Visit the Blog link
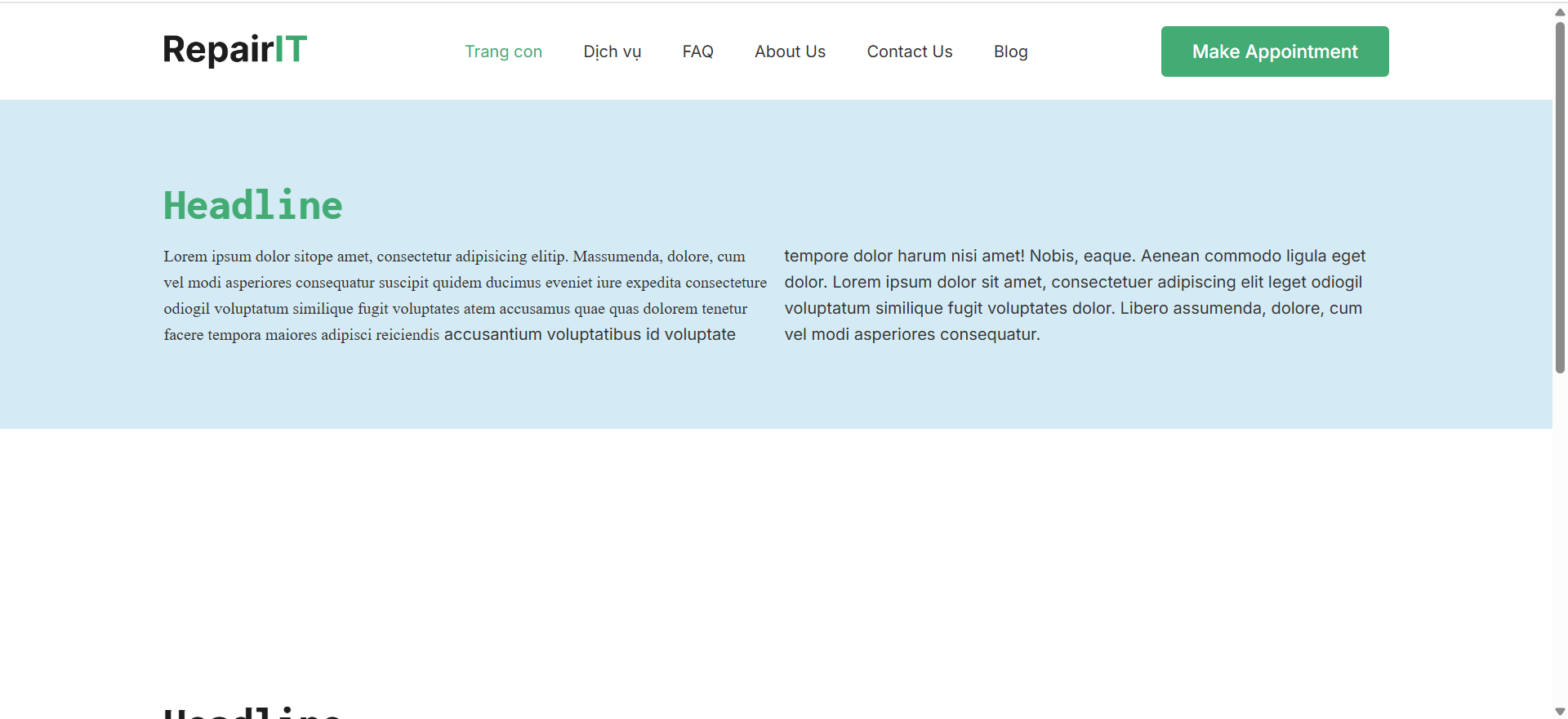1568x719 pixels. (1010, 51)
